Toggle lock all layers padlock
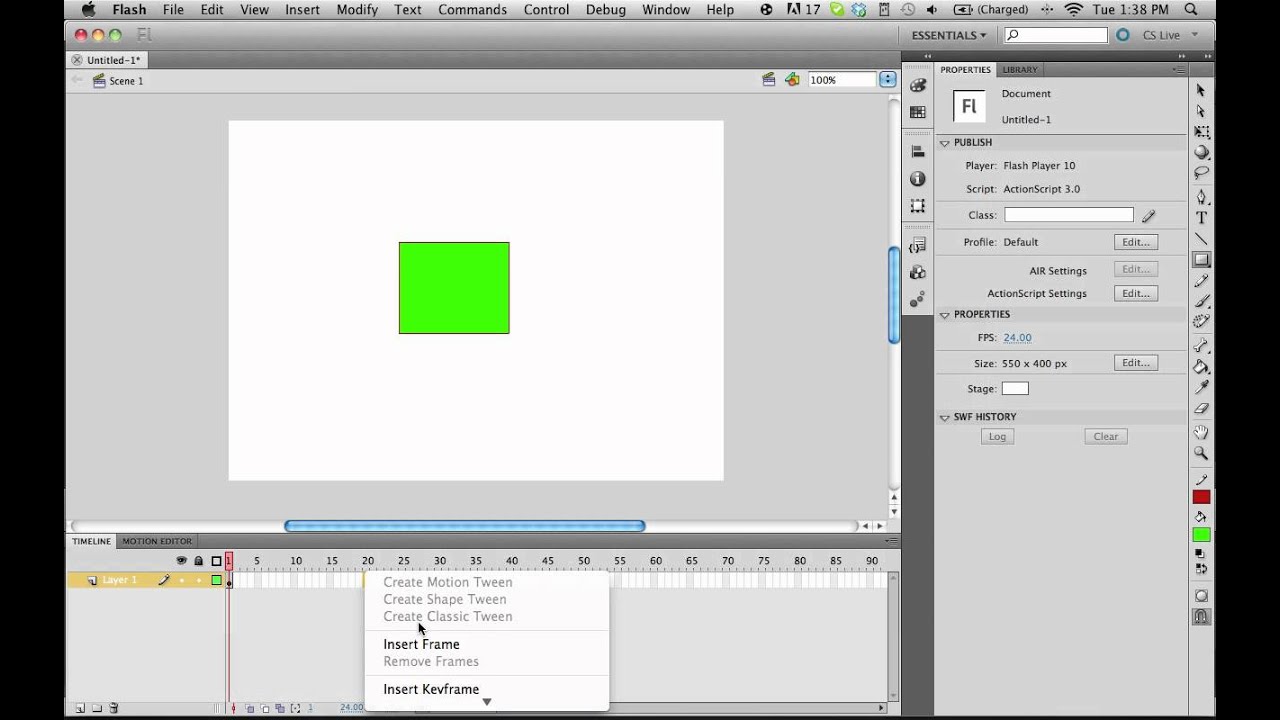Viewport: 1280px width, 720px height. (x=198, y=561)
